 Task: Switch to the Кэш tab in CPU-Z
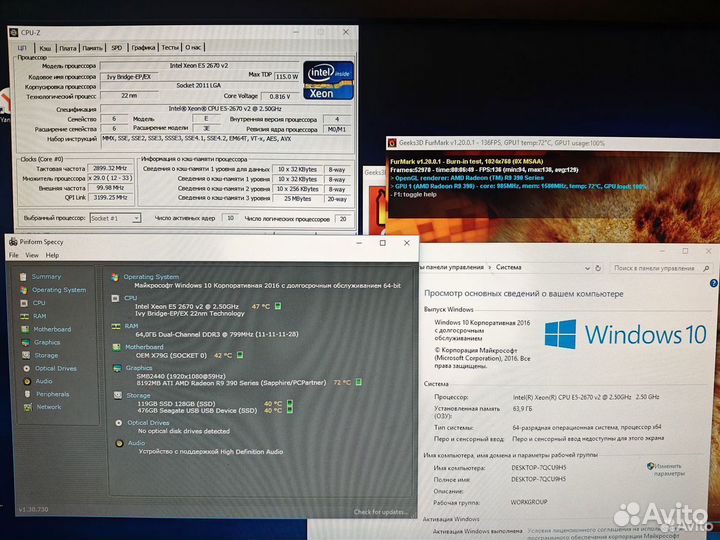pos(45,48)
